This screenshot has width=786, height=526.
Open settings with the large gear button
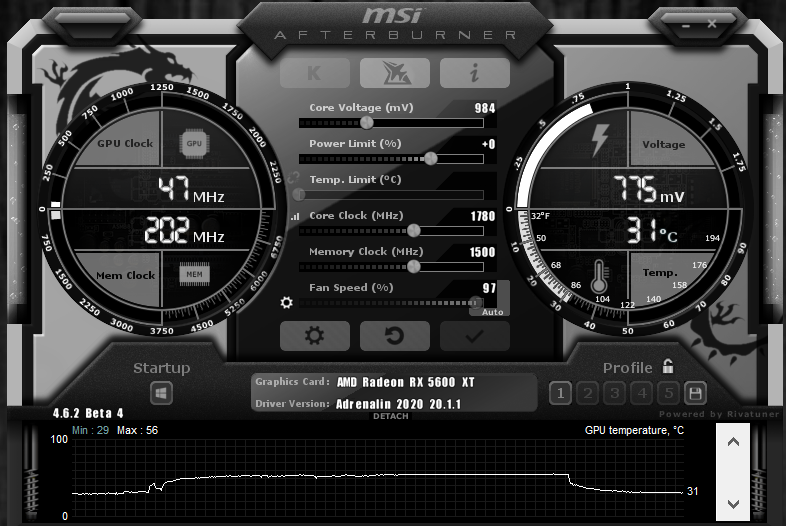click(315, 336)
